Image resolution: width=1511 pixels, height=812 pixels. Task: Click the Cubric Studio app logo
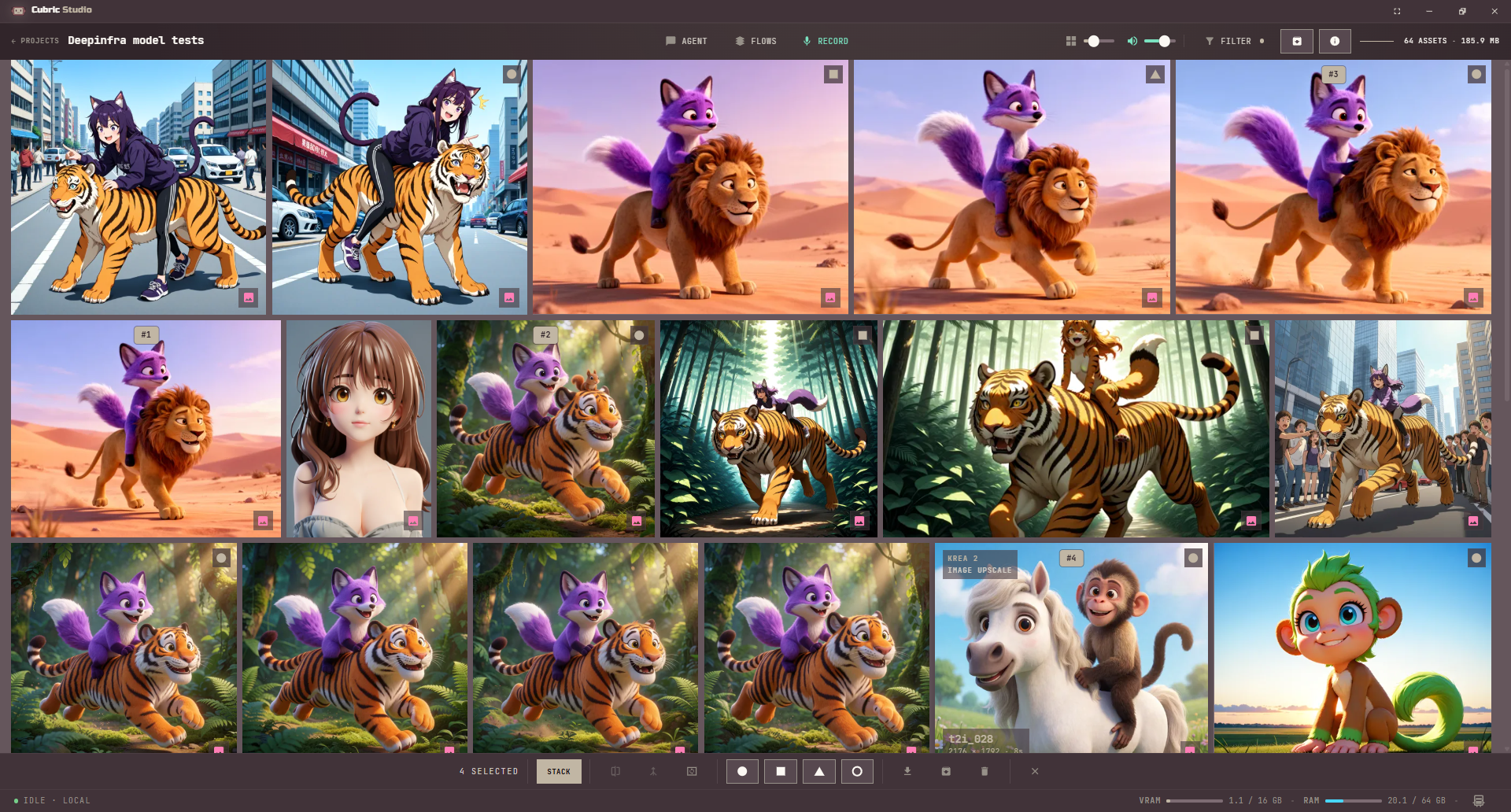[x=18, y=10]
